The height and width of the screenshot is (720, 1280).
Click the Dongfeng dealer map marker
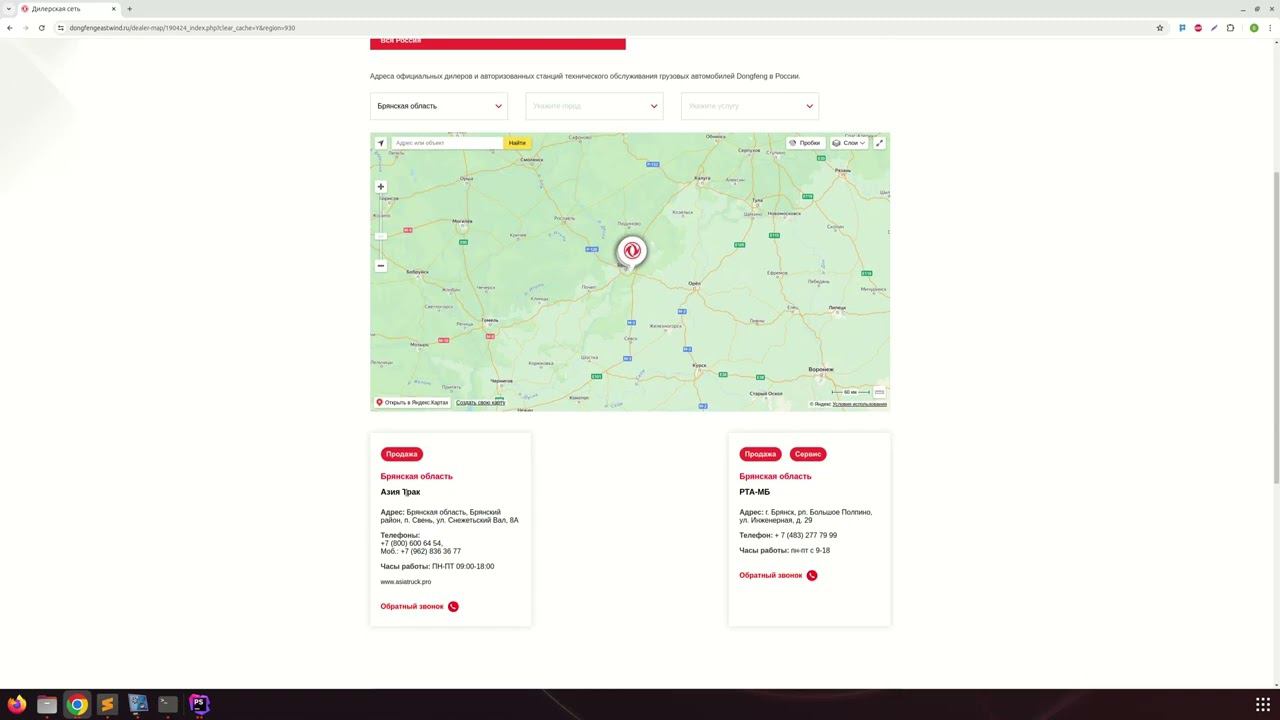631,252
